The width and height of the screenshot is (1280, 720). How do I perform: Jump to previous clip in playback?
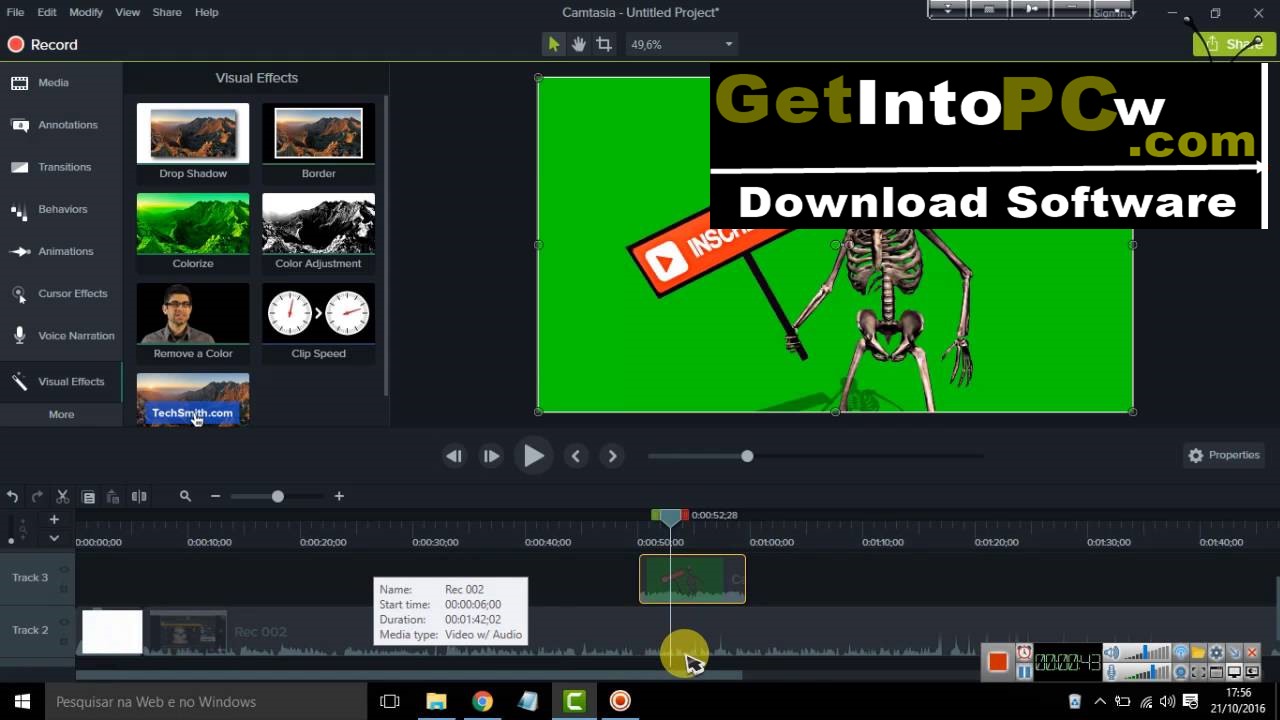(575, 456)
